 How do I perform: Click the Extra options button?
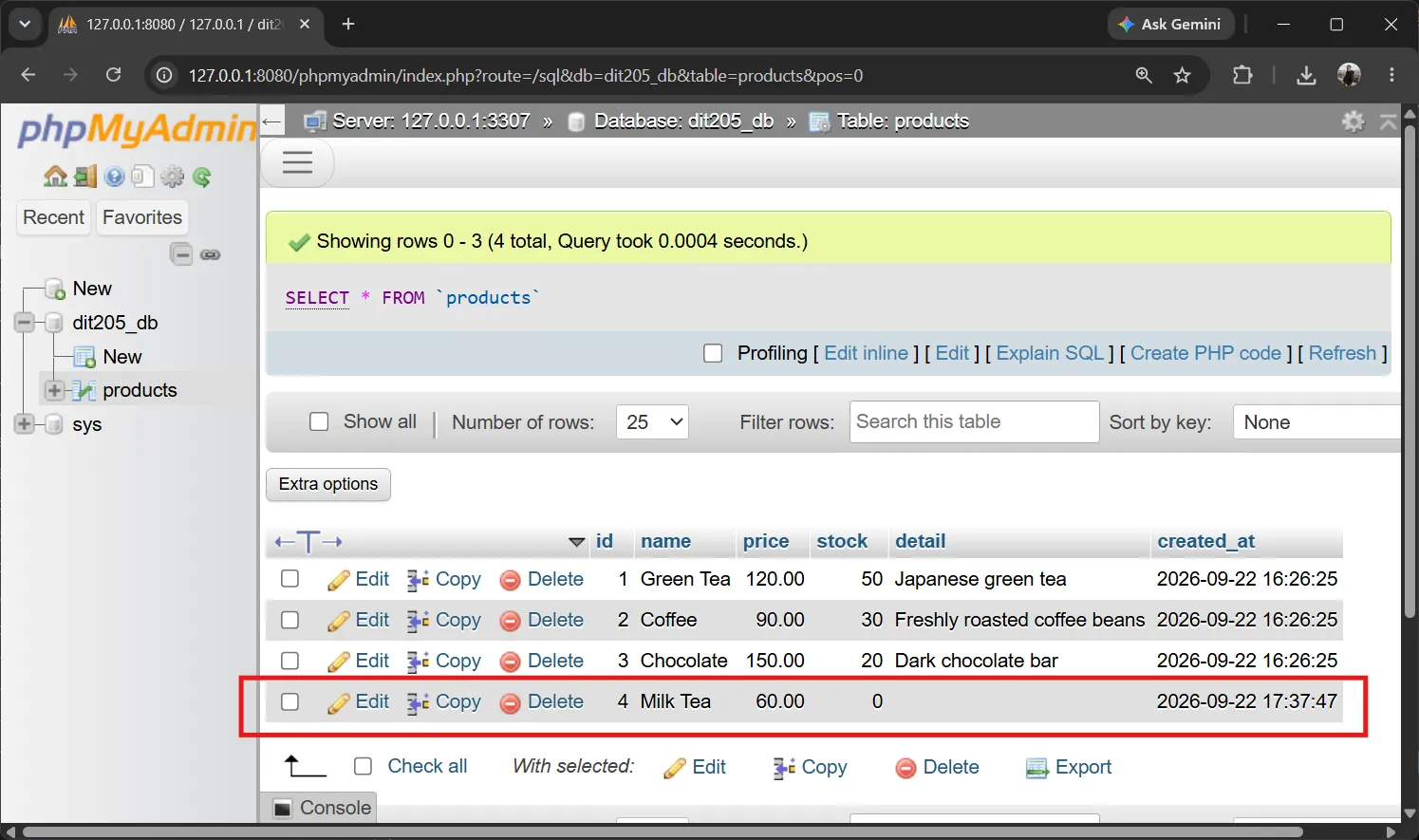click(328, 484)
